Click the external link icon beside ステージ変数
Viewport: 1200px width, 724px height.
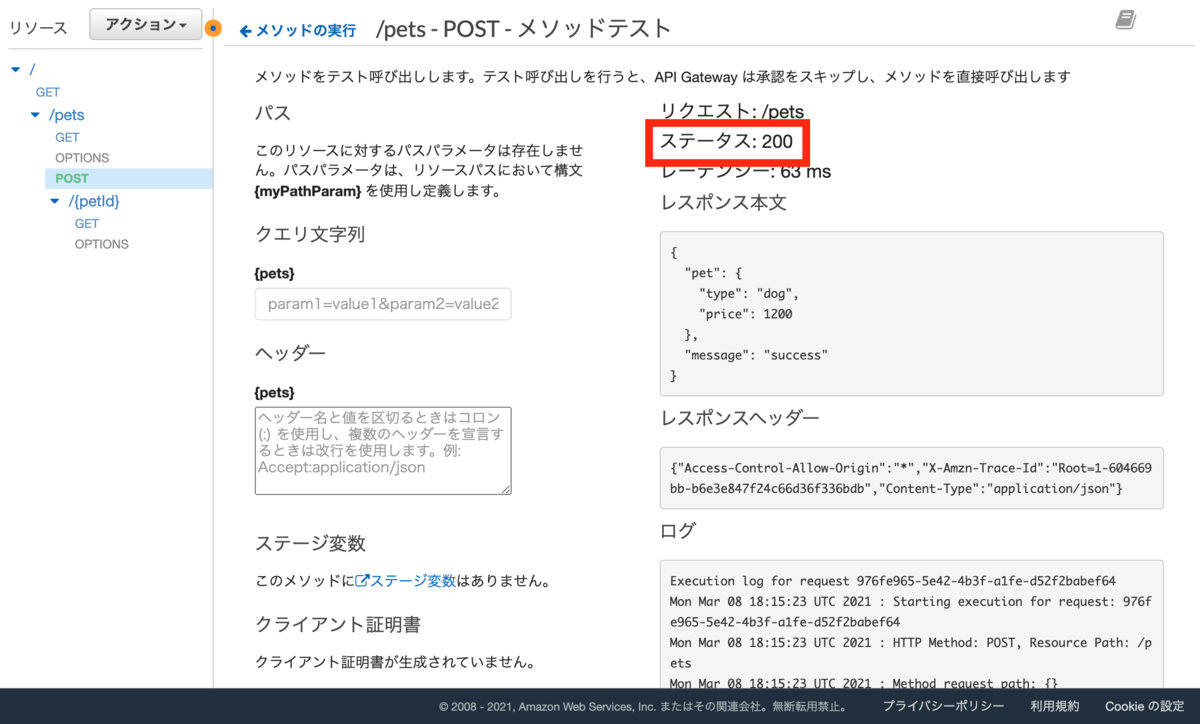[363, 580]
